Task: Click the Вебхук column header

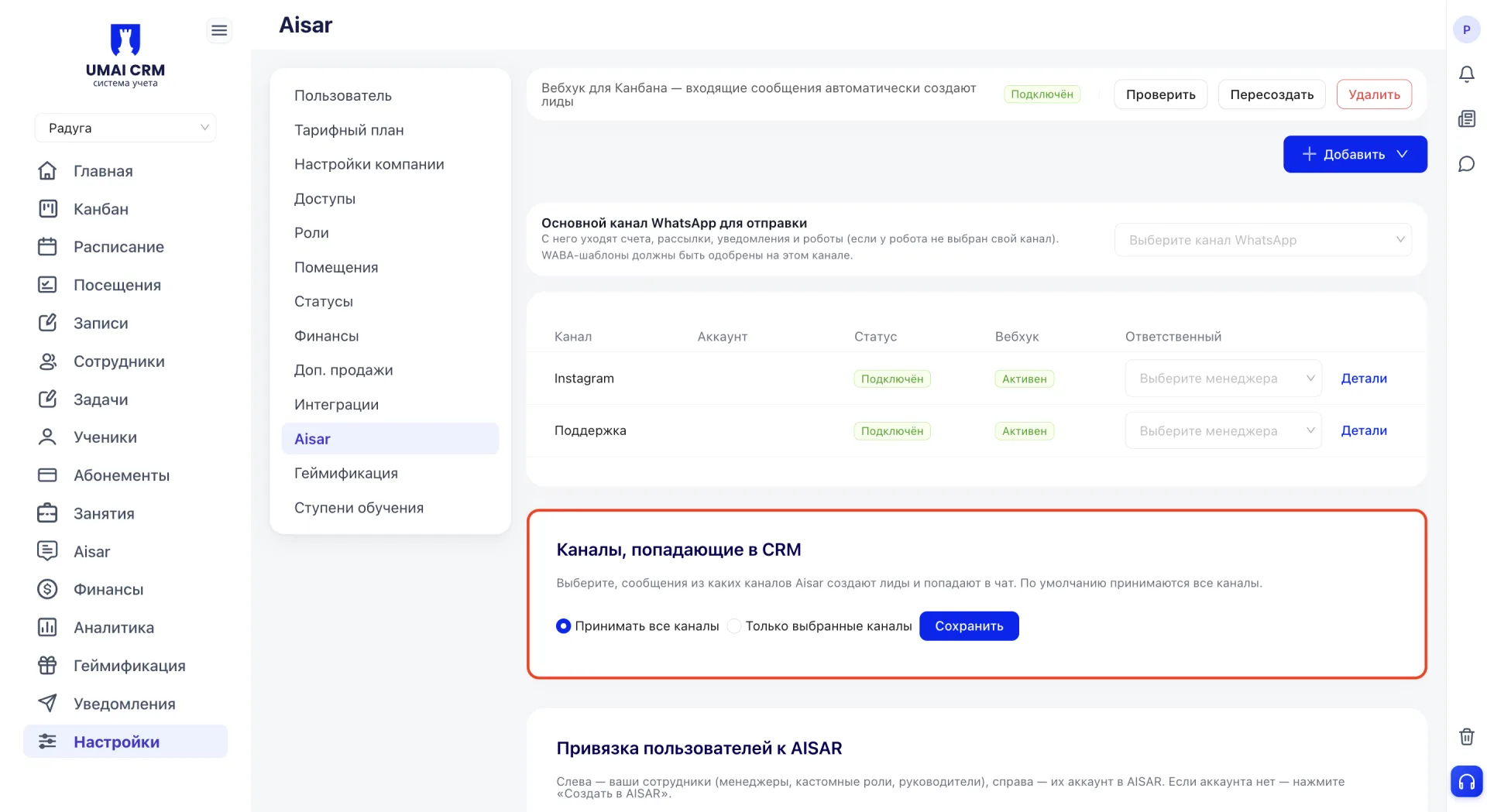Action: (x=1016, y=337)
